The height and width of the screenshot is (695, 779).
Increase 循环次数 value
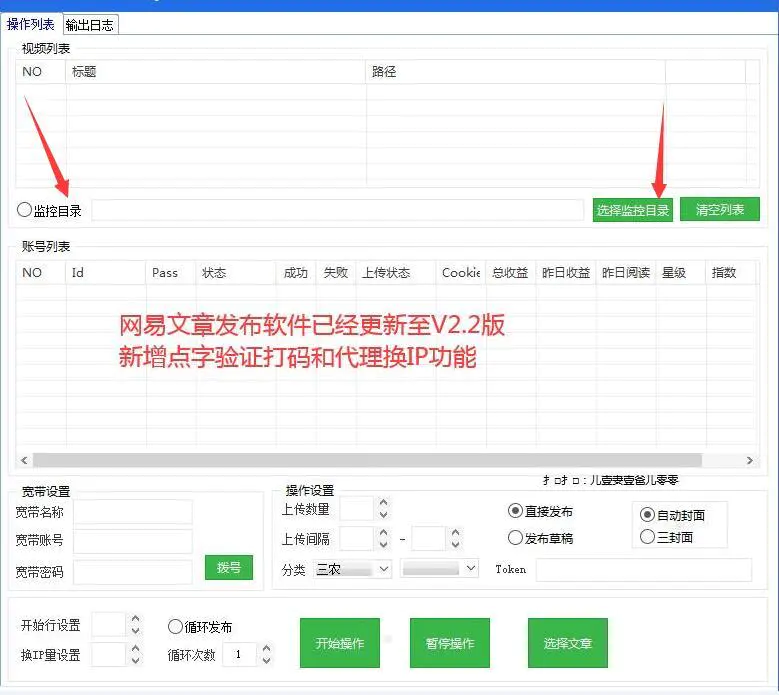267,648
